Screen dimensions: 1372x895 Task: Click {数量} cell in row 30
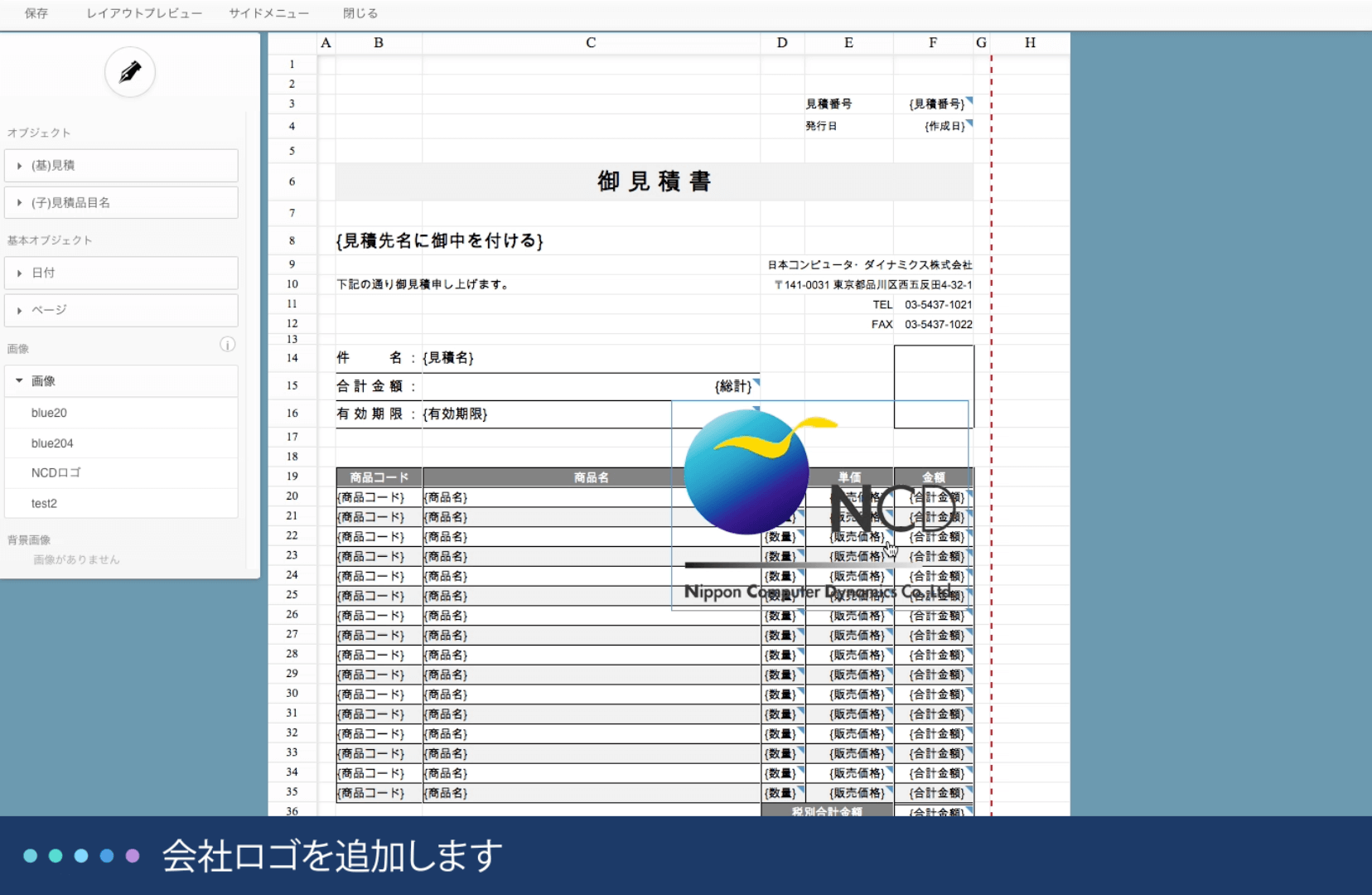[x=783, y=694]
